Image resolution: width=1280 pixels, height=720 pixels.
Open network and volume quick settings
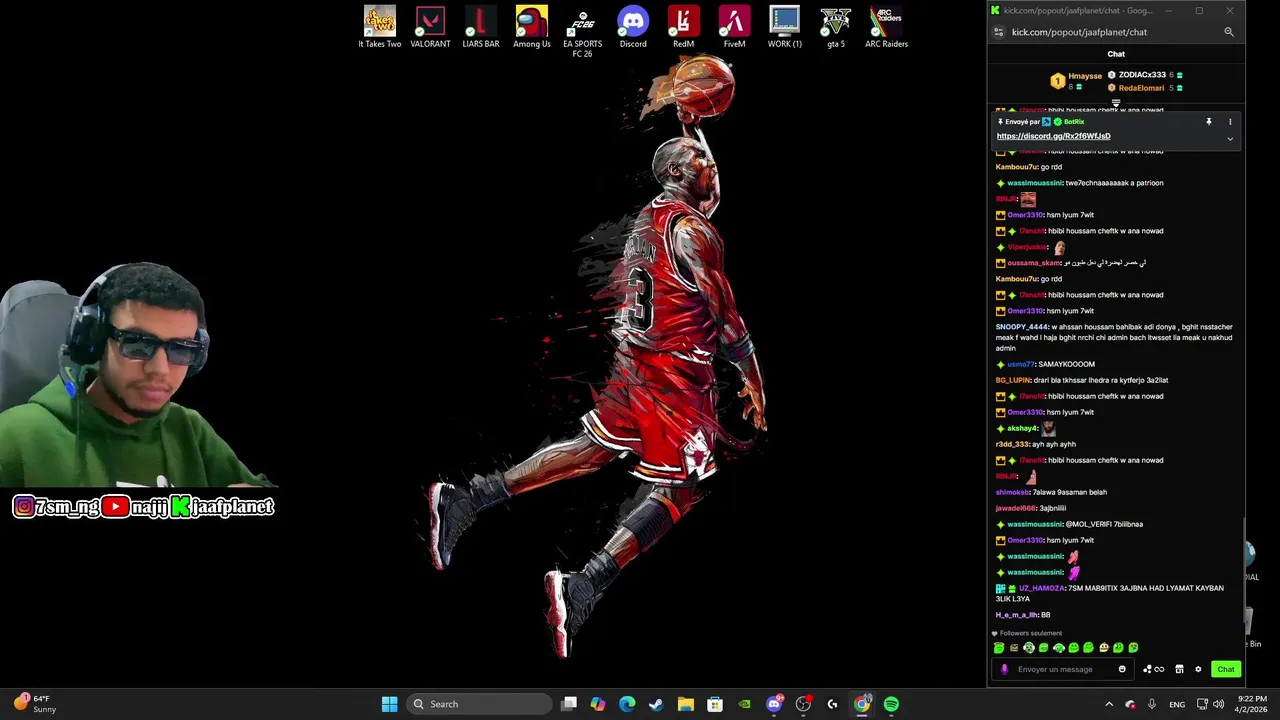1208,704
